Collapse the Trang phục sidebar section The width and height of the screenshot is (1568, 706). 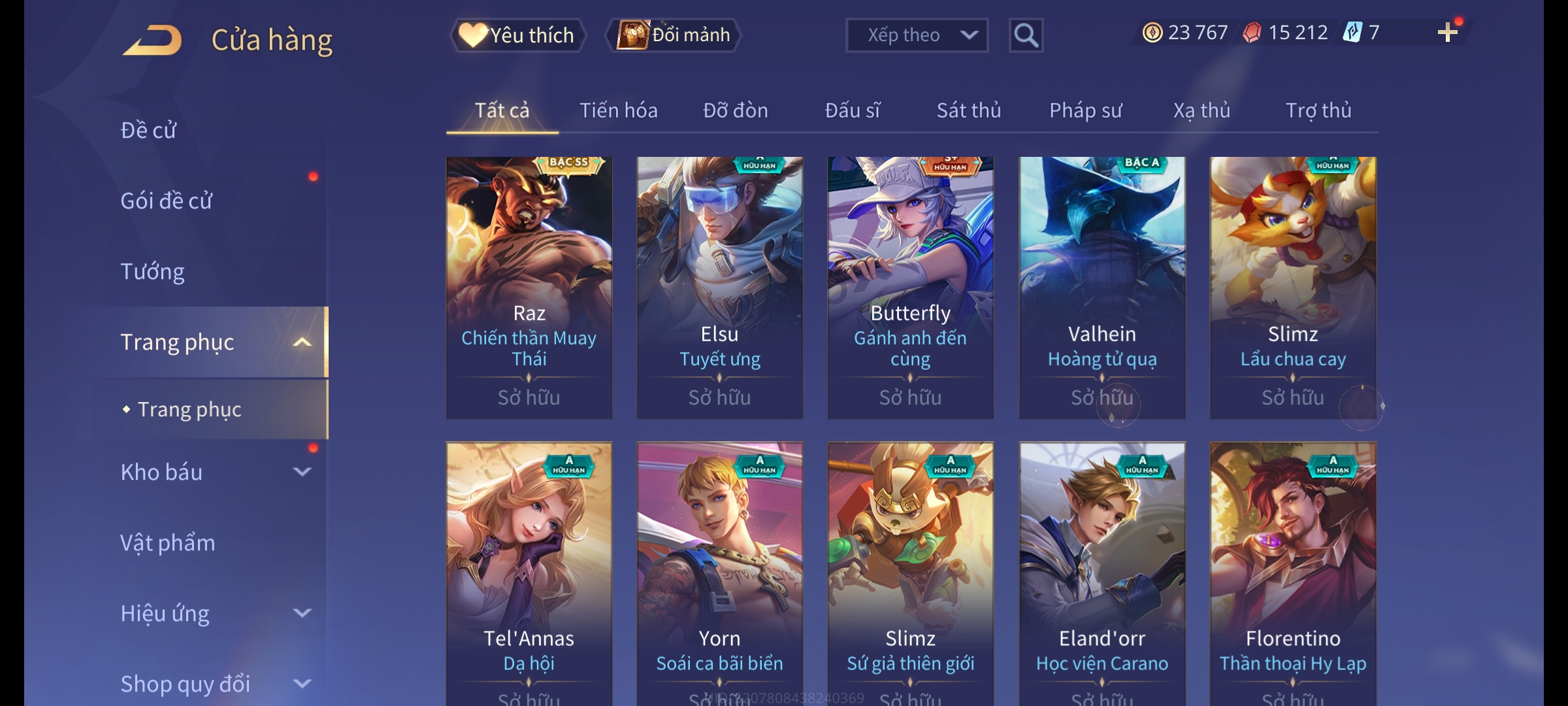302,342
